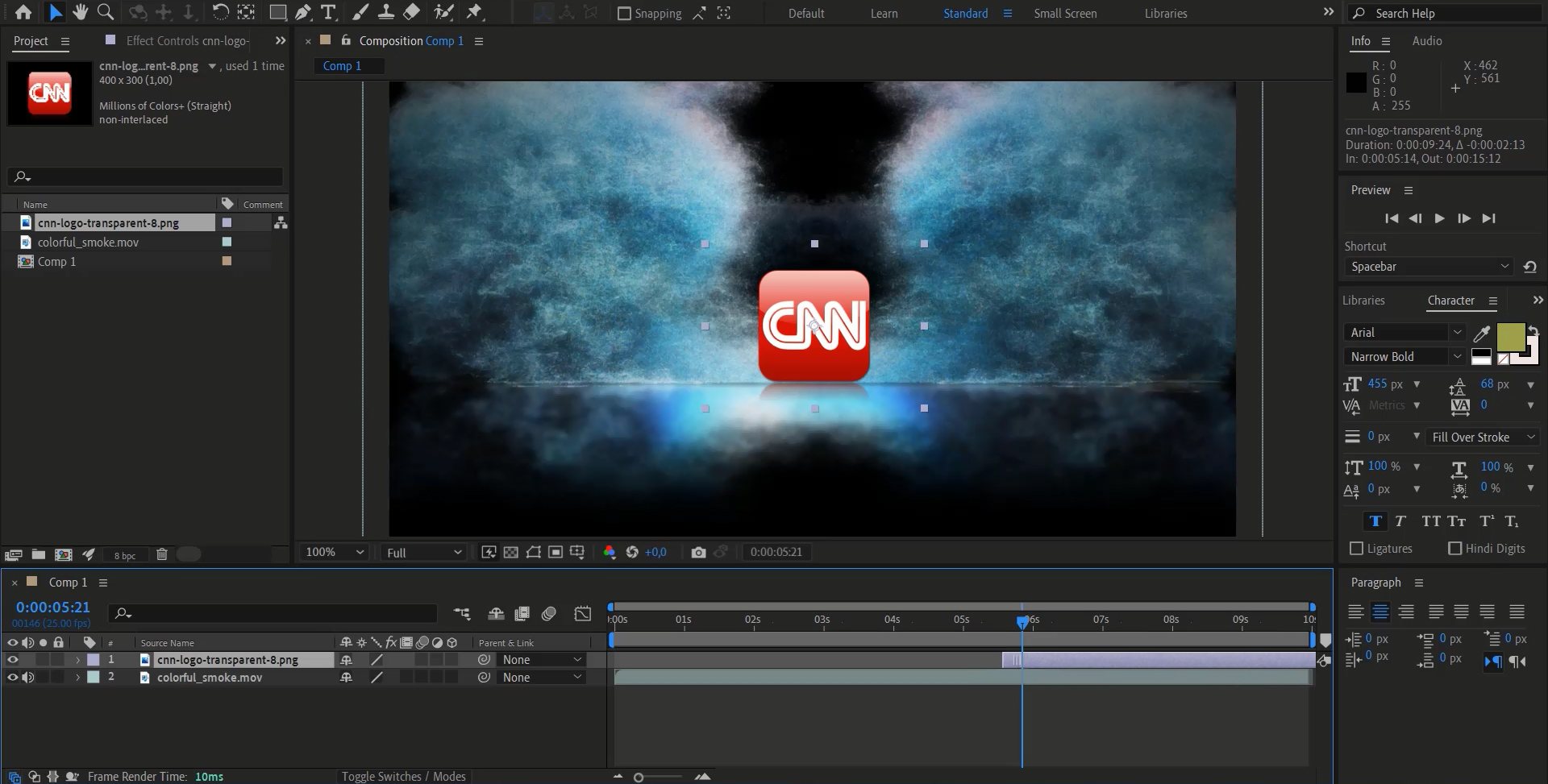The image size is (1548, 784).
Task: Take a snapshot with the camera icon
Action: click(698, 552)
